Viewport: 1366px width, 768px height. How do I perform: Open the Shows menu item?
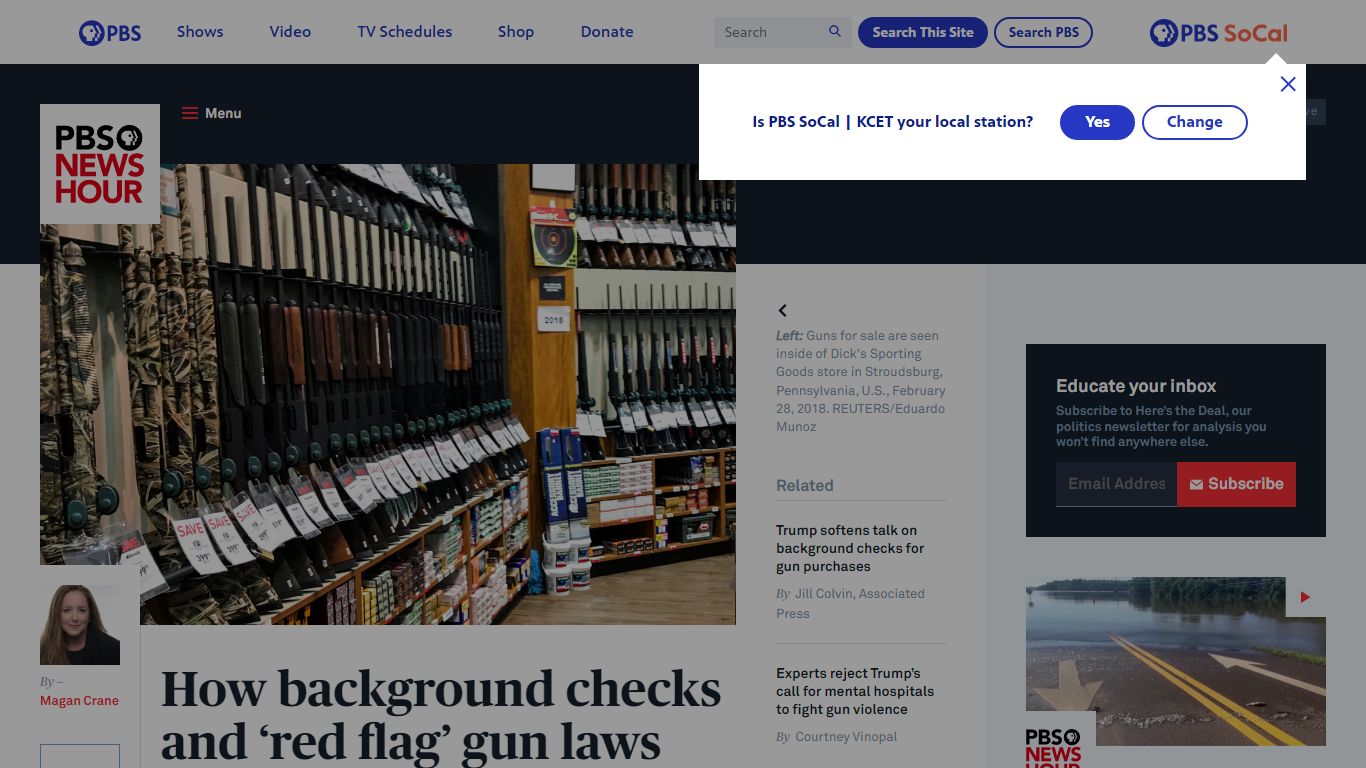[x=200, y=32]
